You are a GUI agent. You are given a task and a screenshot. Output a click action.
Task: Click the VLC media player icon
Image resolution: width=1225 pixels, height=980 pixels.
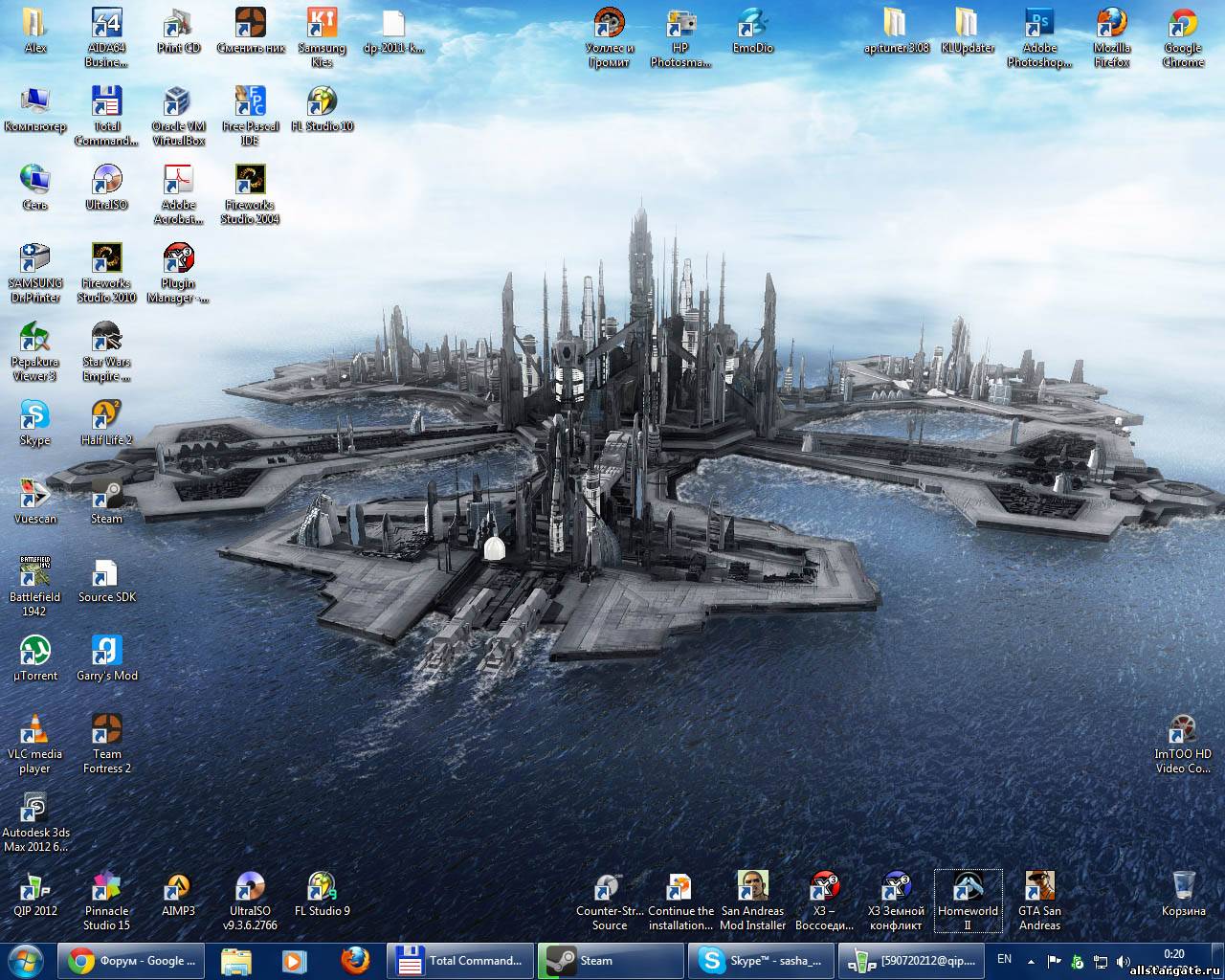(34, 731)
